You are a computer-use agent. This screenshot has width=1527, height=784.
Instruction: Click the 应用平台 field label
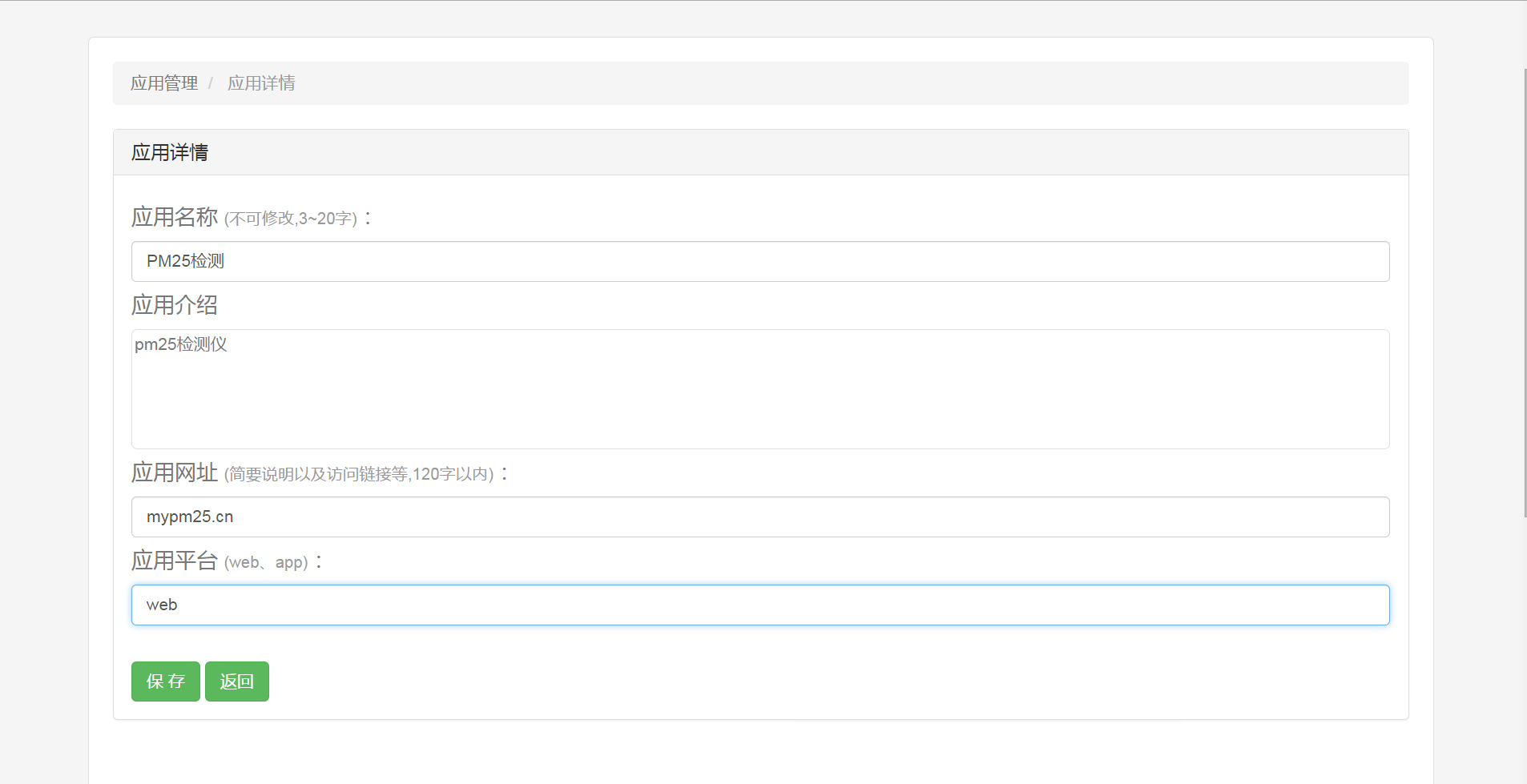(x=175, y=561)
